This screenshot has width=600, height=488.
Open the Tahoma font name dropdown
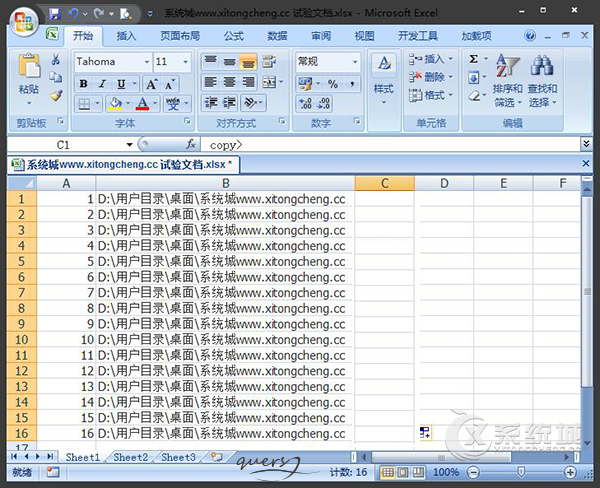(x=147, y=62)
